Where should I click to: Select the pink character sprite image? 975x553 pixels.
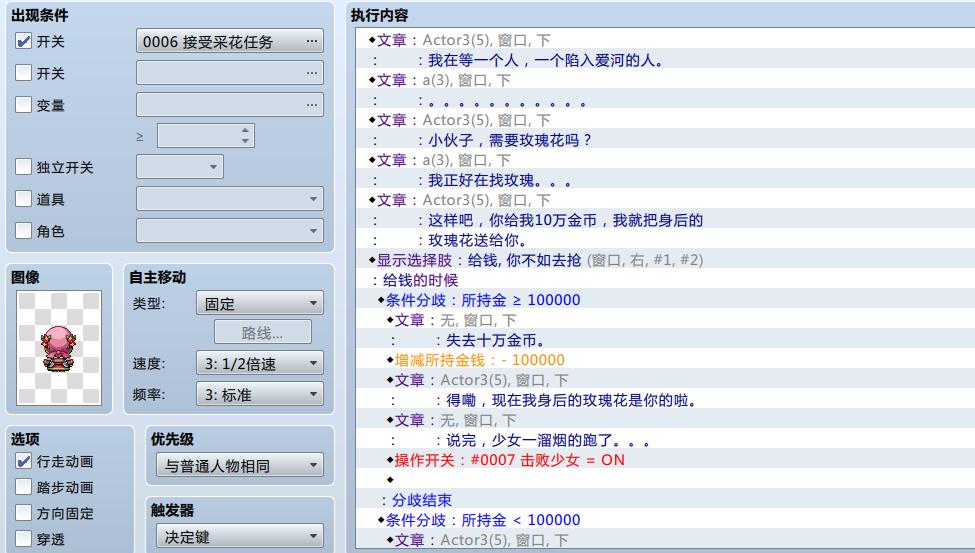pyautogui.click(x=59, y=348)
